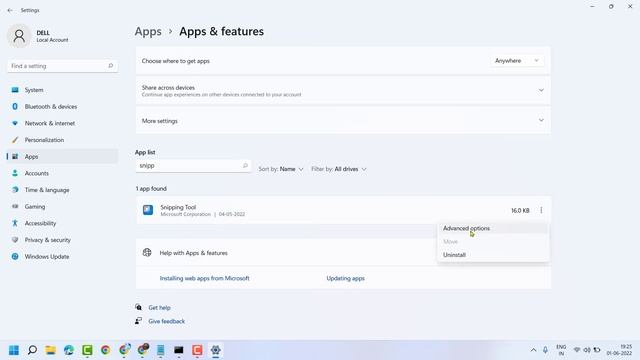The width and height of the screenshot is (640, 360).
Task: Select Apps in the sidebar
Action: [x=62, y=156]
